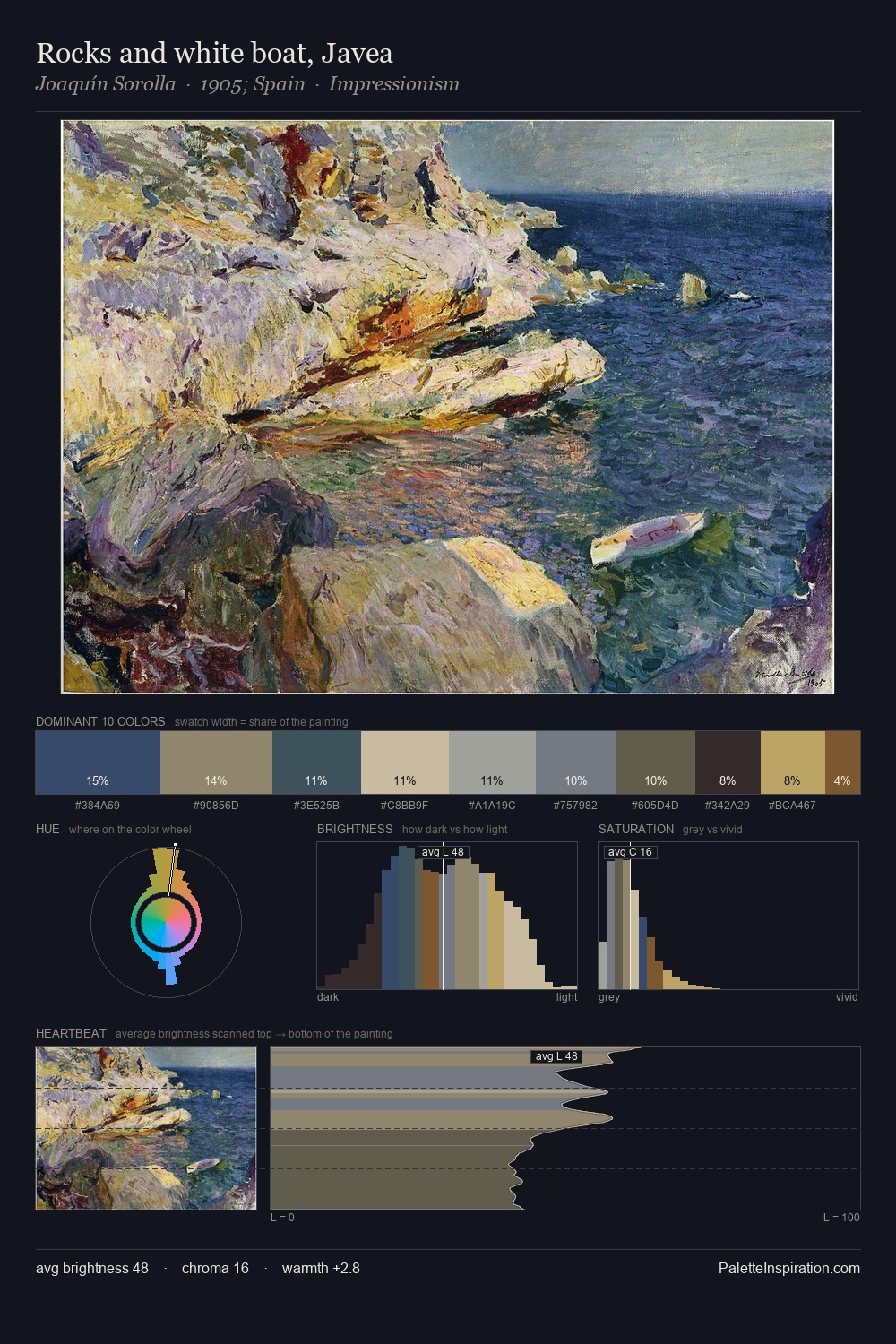Click the hue color wheel

pos(166,920)
